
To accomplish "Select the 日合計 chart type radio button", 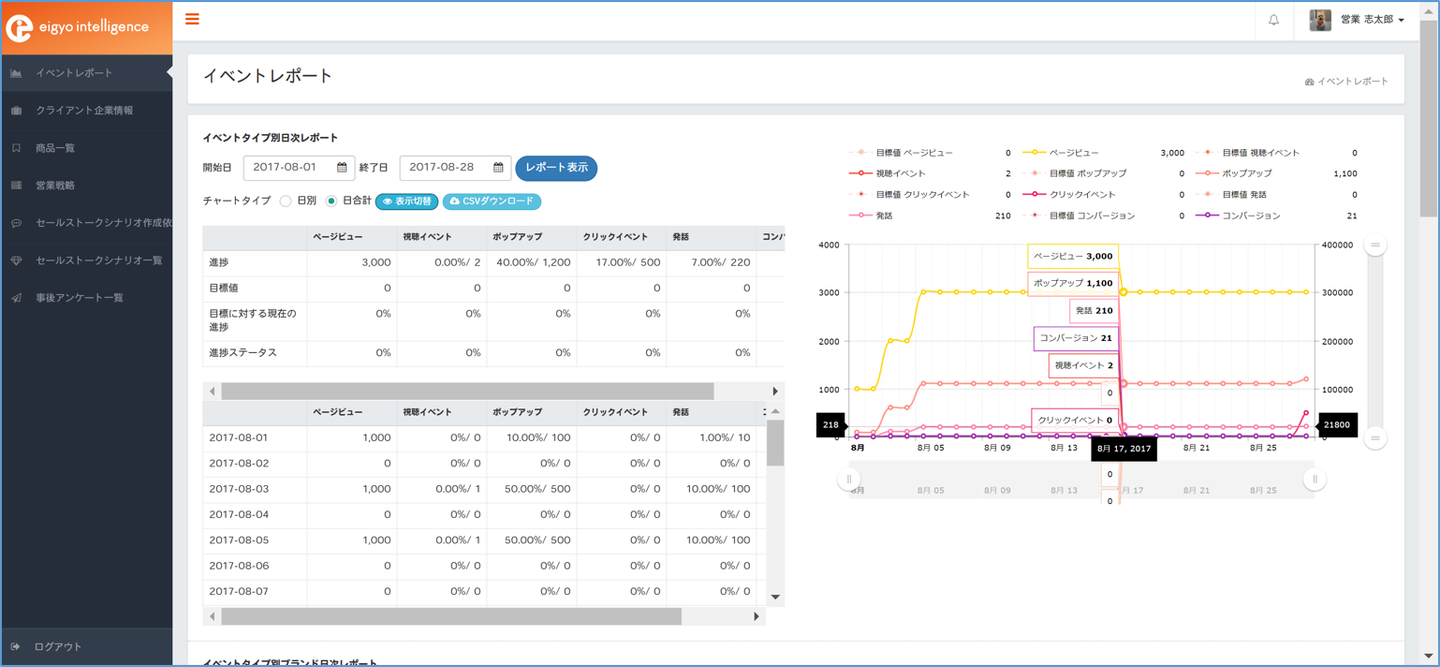I will point(332,201).
